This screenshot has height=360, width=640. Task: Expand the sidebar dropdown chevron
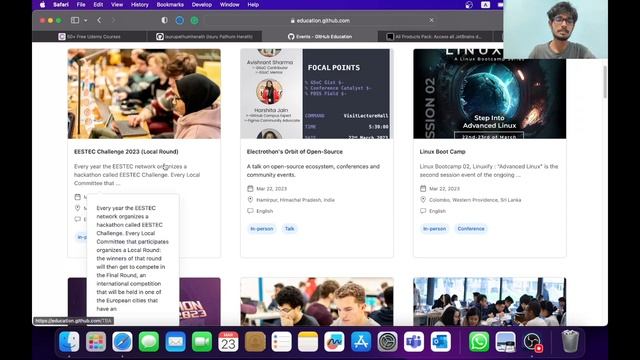click(85, 20)
